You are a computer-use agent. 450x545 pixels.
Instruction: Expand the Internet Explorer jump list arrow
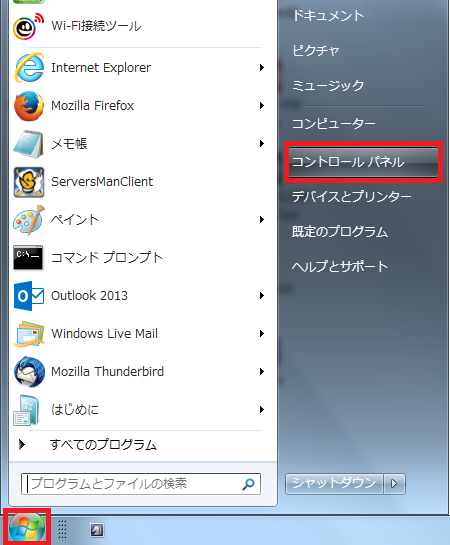262,67
